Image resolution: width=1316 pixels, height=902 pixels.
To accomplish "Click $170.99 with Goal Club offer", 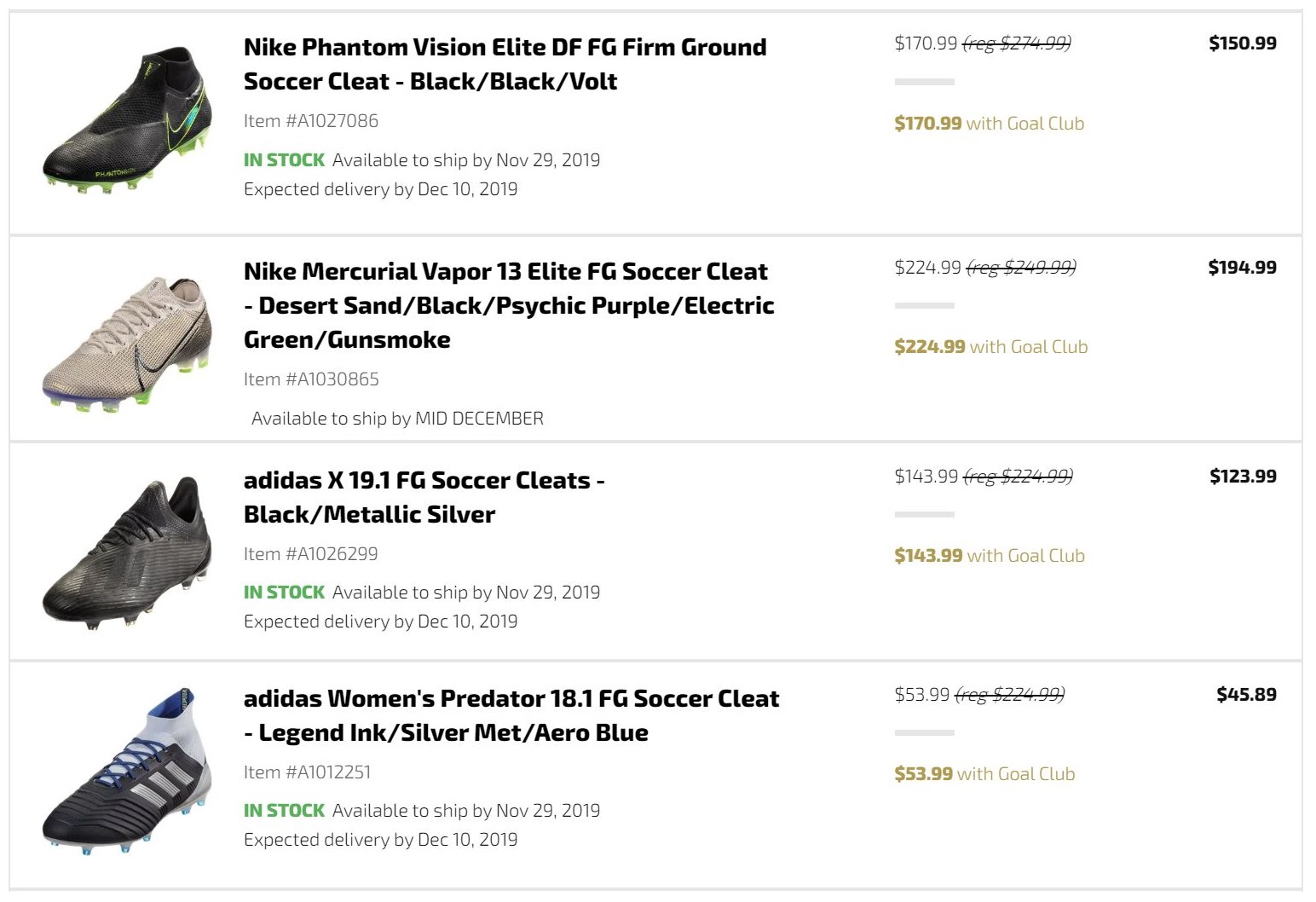I will (989, 124).
